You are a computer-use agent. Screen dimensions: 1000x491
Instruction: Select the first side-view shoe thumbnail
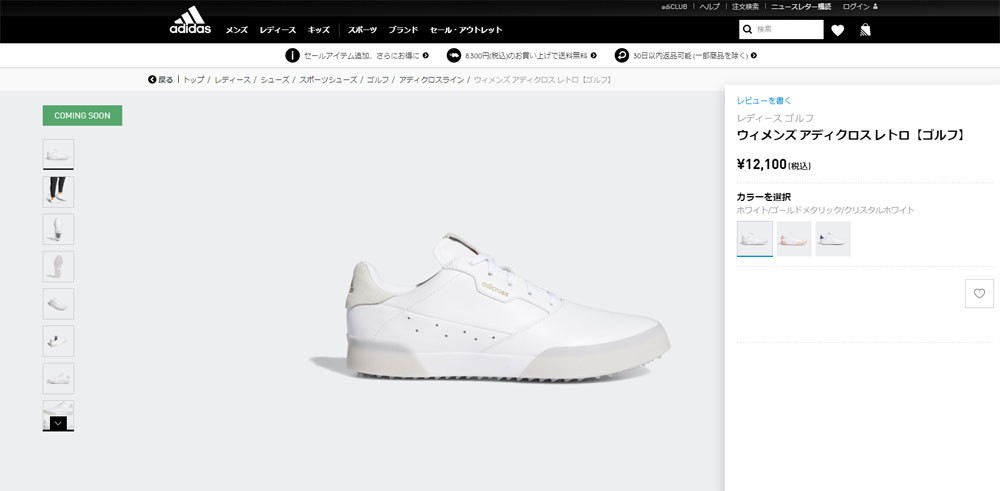[x=58, y=154]
